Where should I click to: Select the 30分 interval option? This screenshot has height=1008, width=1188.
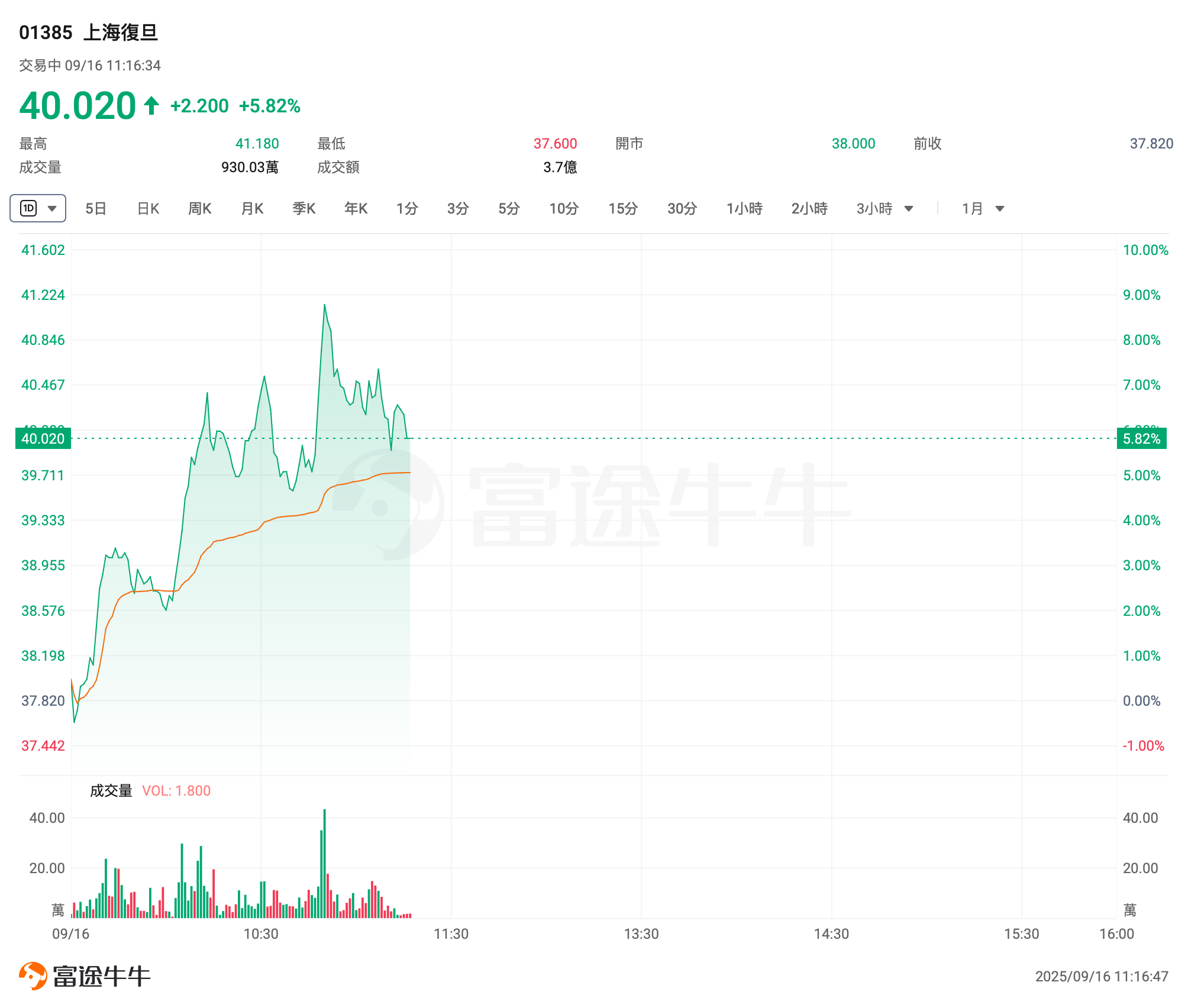tap(682, 208)
